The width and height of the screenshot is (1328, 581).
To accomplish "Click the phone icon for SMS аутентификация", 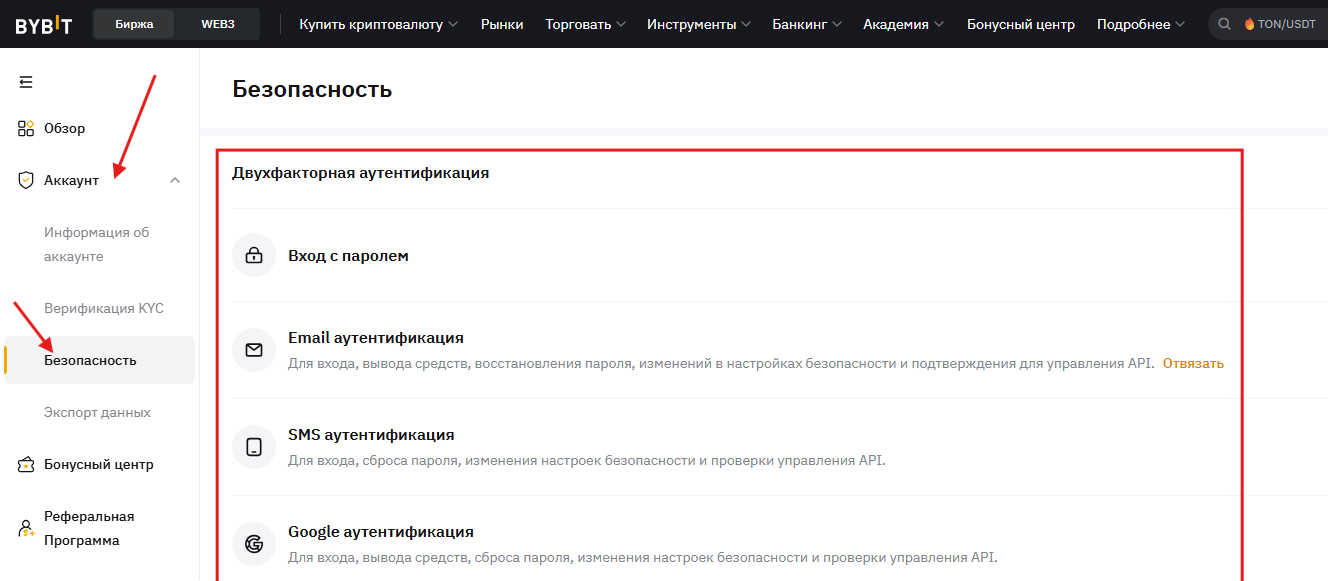I will 254,447.
